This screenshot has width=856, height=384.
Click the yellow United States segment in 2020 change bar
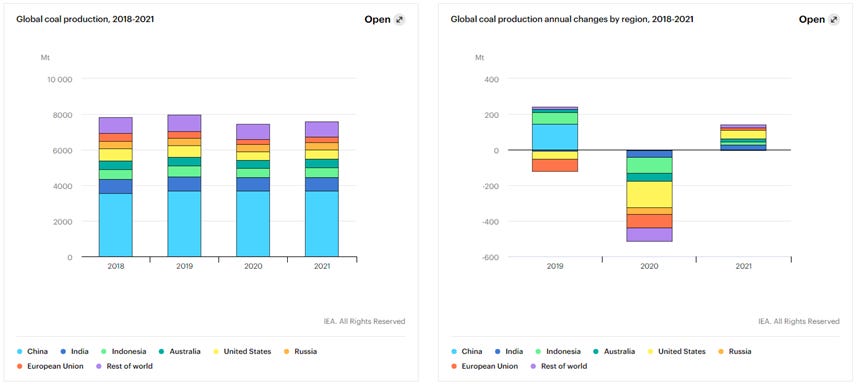[649, 194]
